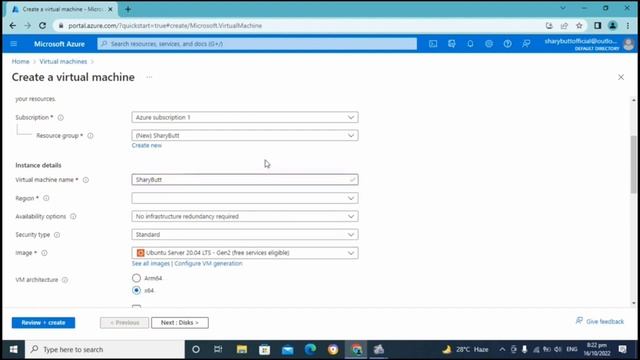
Task: Click the form's vertical scrollbar thumb
Action: point(633,164)
